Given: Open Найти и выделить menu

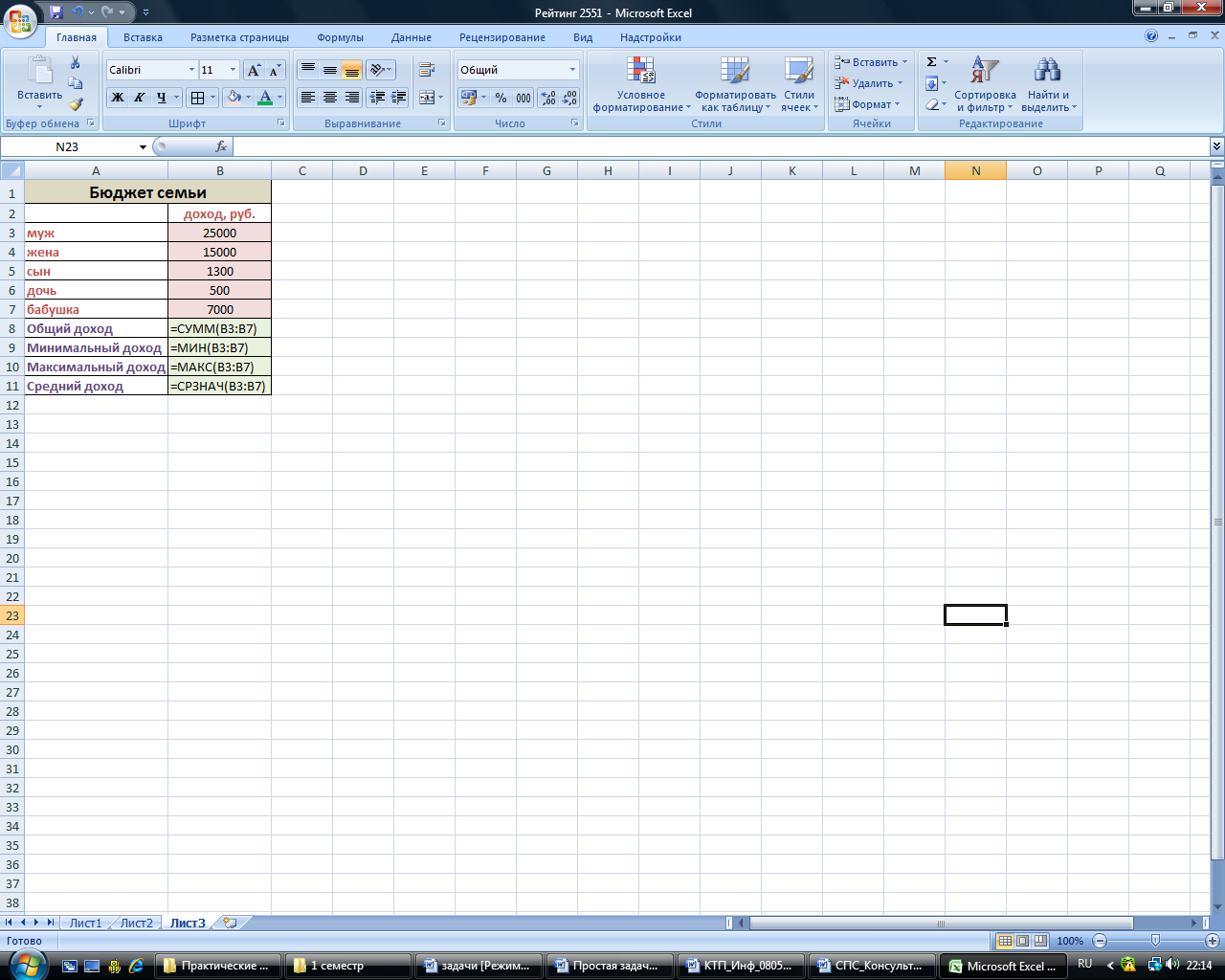Looking at the screenshot, I should pyautogui.click(x=1048, y=84).
